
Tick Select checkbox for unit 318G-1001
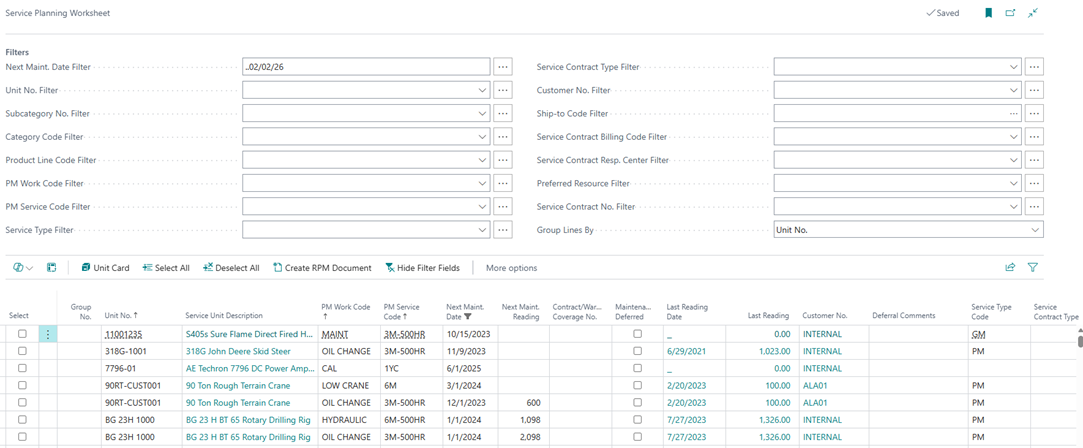coord(22,351)
